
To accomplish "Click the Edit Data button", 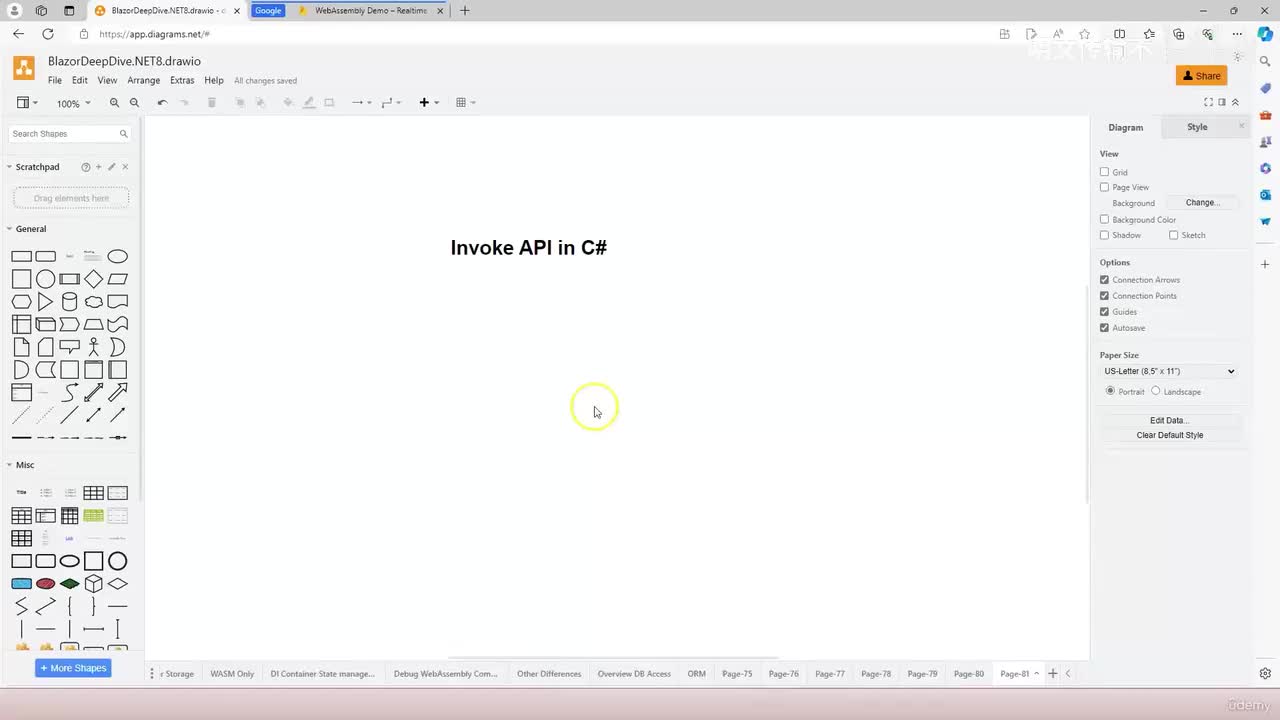I will pos(1169,420).
